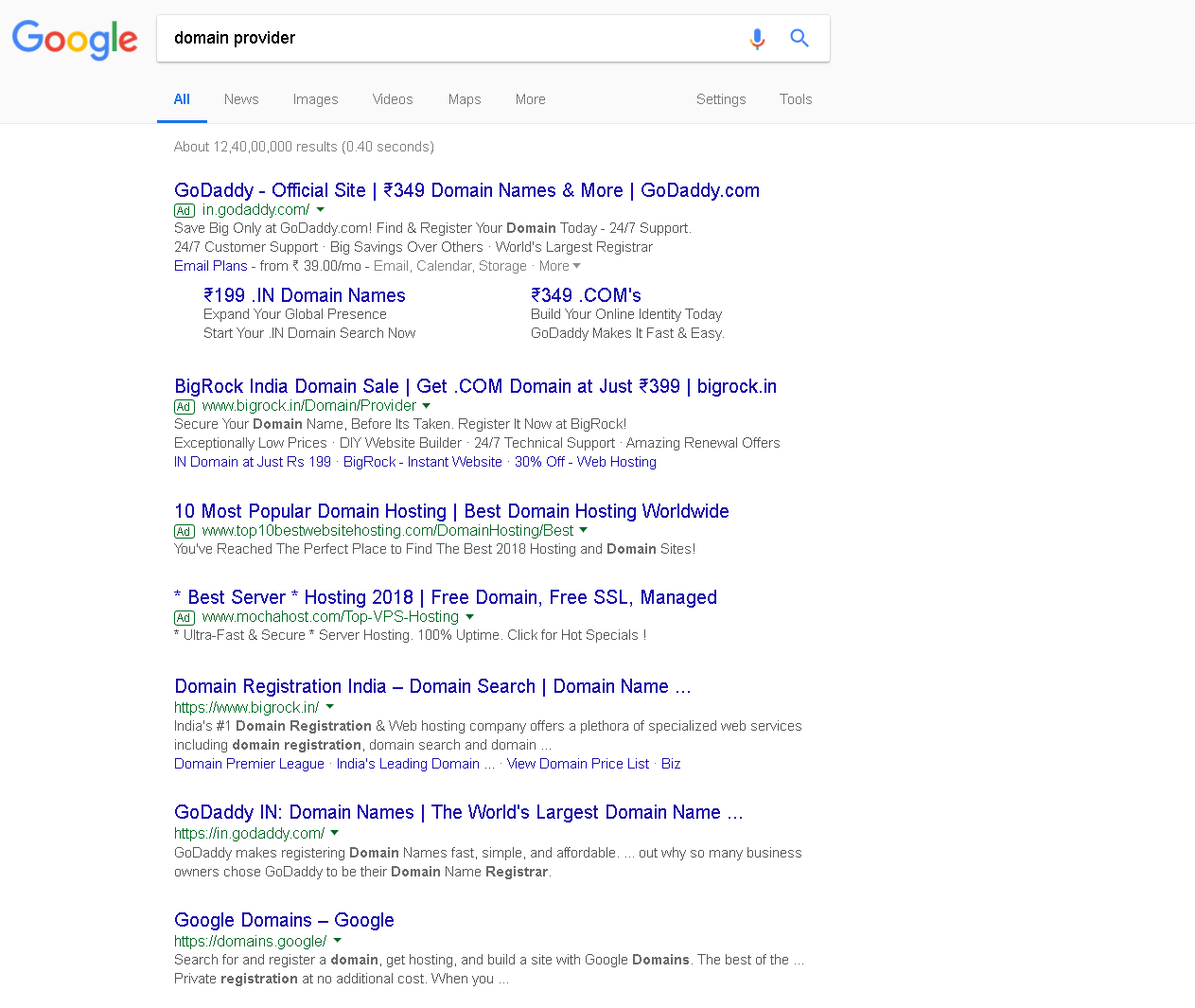Open 'GoDaddy - Official Site' ad headline

click(466, 190)
